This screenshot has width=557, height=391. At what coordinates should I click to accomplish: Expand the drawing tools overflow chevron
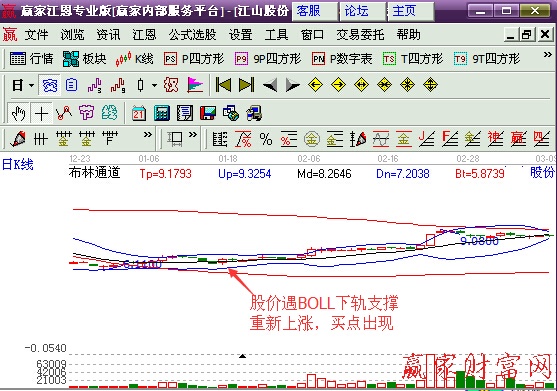(x=147, y=135)
